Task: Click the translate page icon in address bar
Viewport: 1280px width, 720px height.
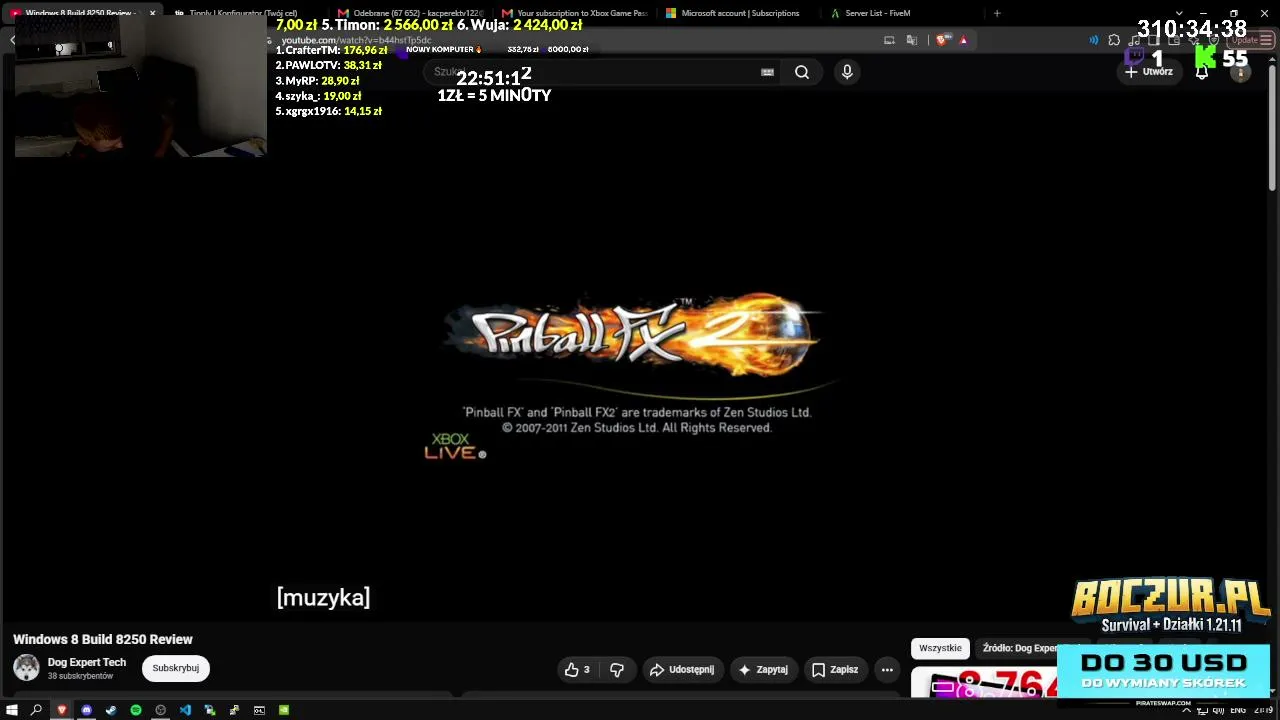Action: [911, 40]
